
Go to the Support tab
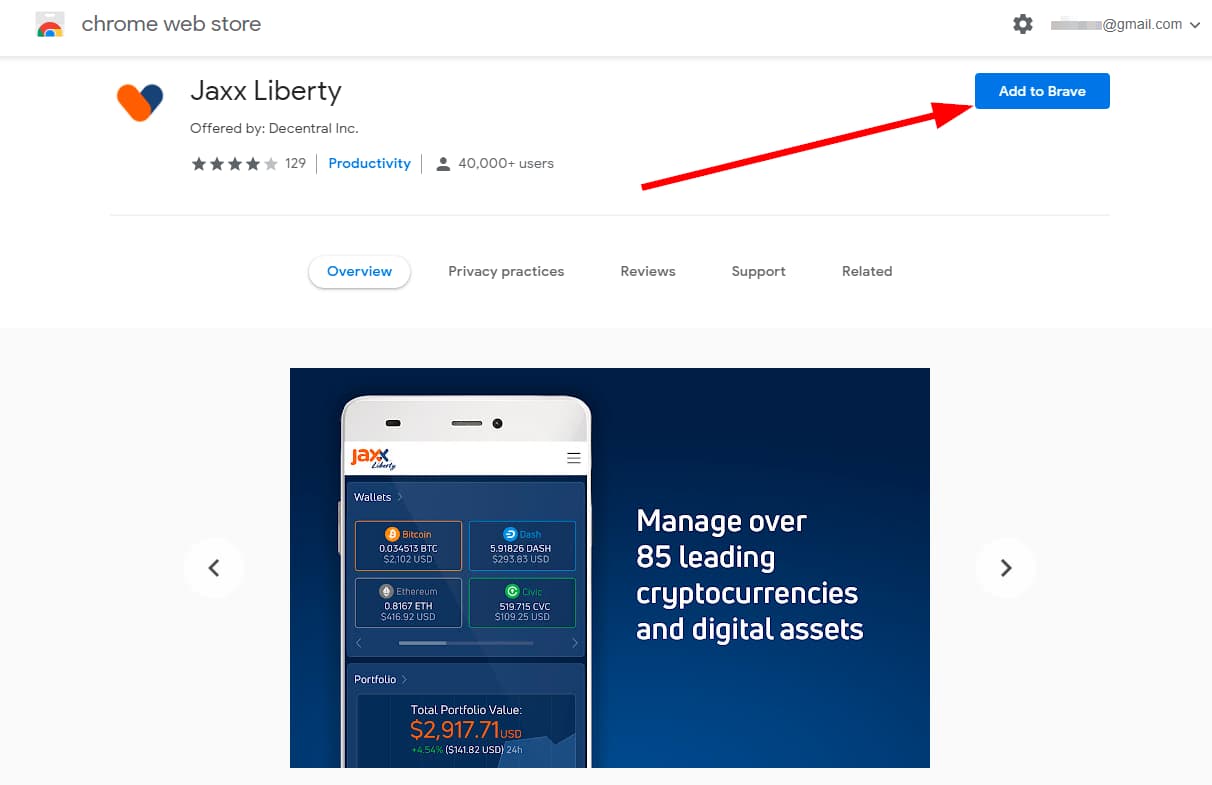(759, 271)
